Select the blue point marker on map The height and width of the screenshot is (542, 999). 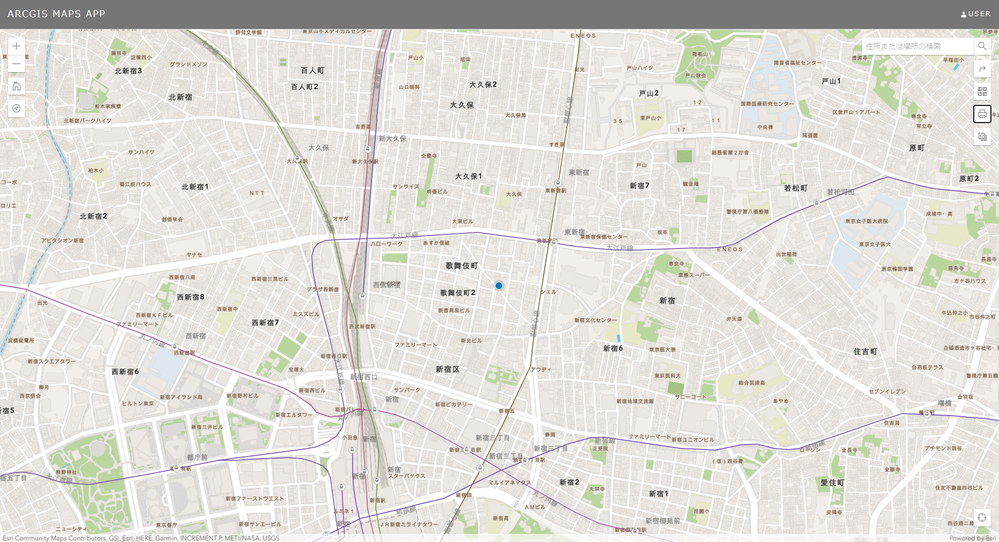click(x=499, y=286)
